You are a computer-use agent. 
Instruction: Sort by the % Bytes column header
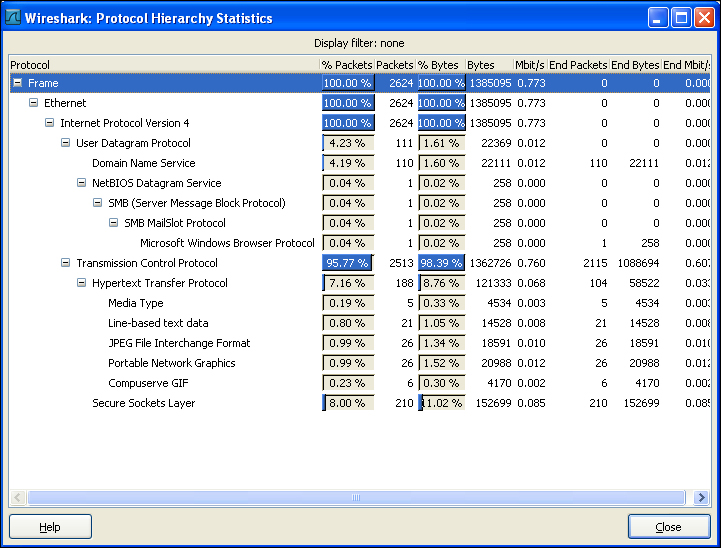pyautogui.click(x=441, y=65)
